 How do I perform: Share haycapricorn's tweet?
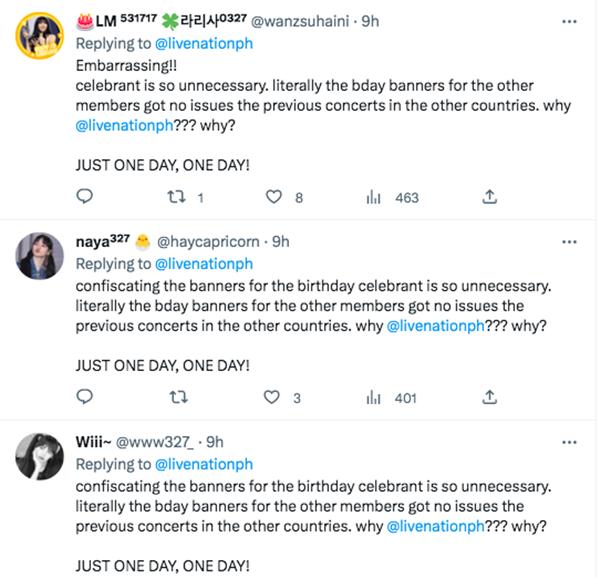click(490, 398)
